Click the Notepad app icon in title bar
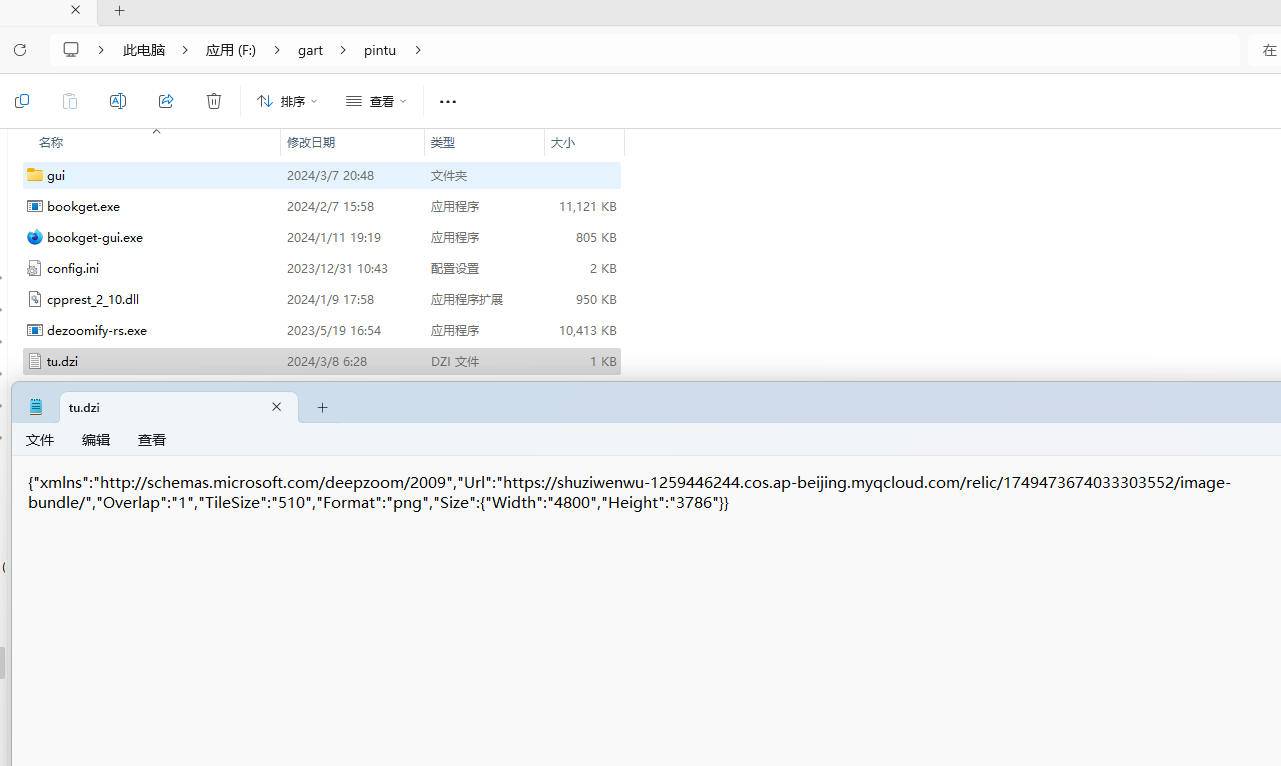This screenshot has width=1281, height=766. tap(37, 407)
